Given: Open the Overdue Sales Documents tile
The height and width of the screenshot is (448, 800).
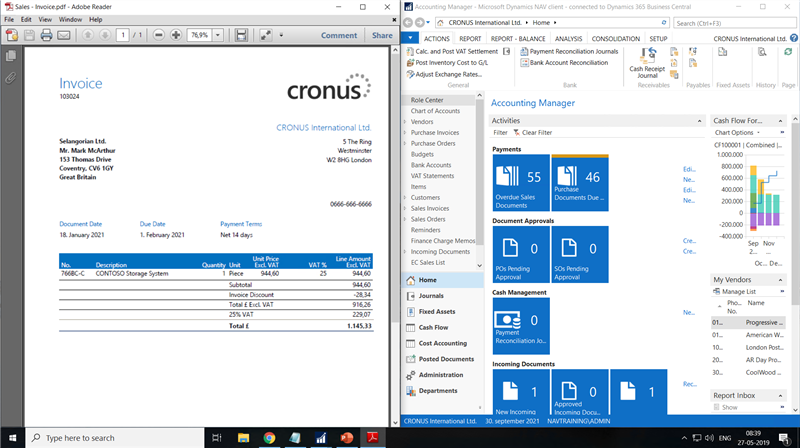Looking at the screenshot, I should point(521,183).
